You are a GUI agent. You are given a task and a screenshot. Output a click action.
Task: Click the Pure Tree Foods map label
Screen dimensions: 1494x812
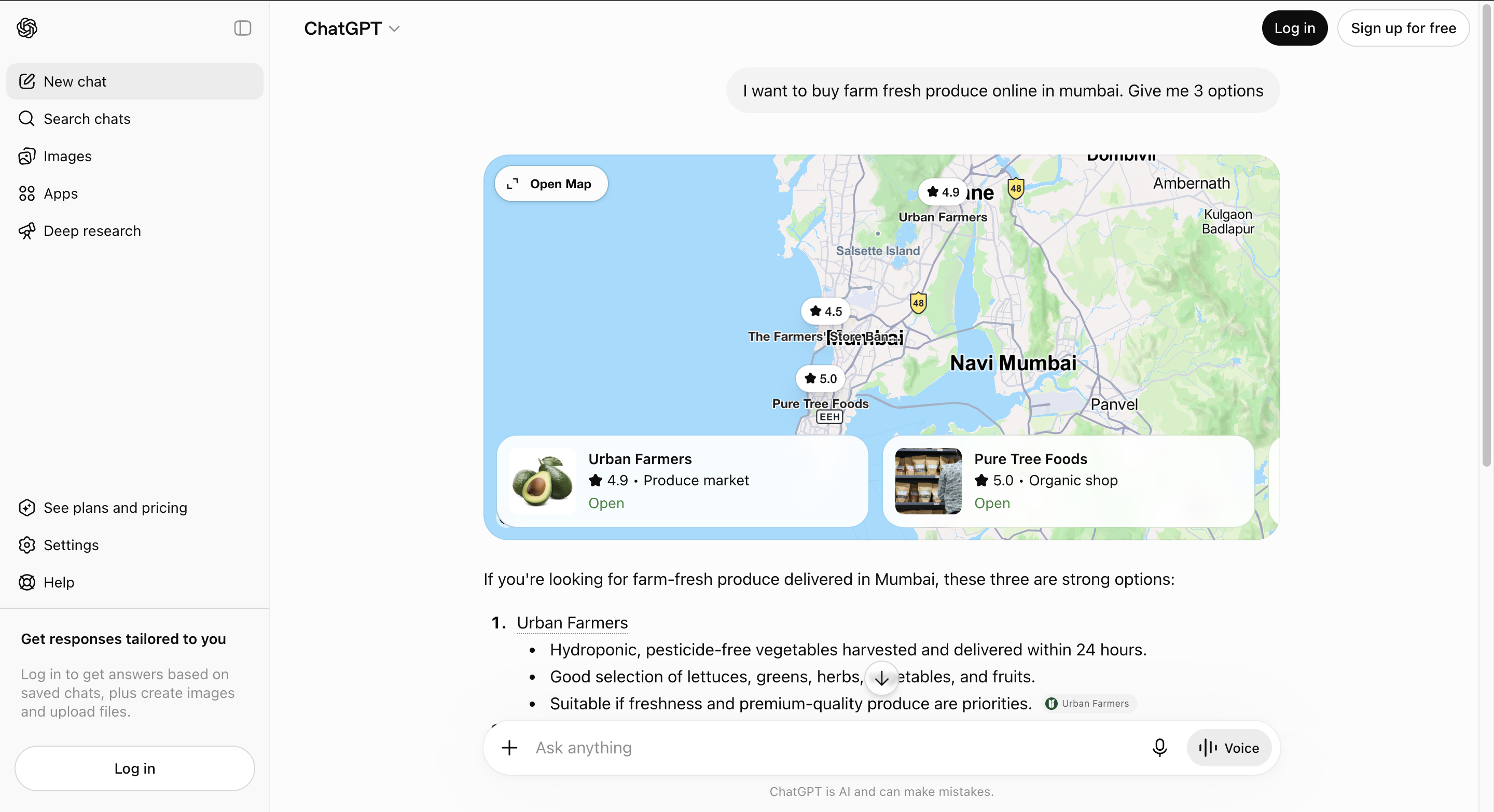(x=820, y=403)
